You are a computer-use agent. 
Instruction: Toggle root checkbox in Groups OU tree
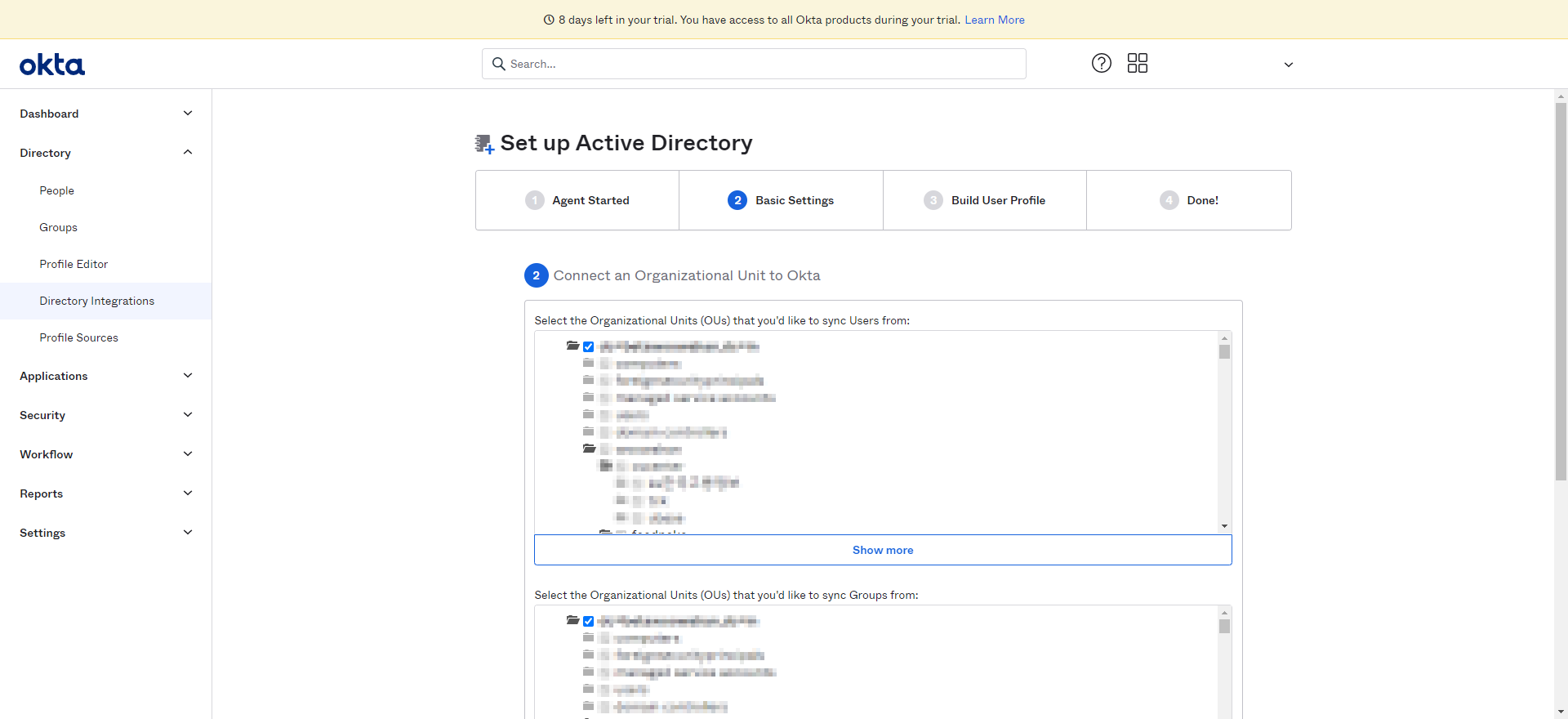(589, 621)
